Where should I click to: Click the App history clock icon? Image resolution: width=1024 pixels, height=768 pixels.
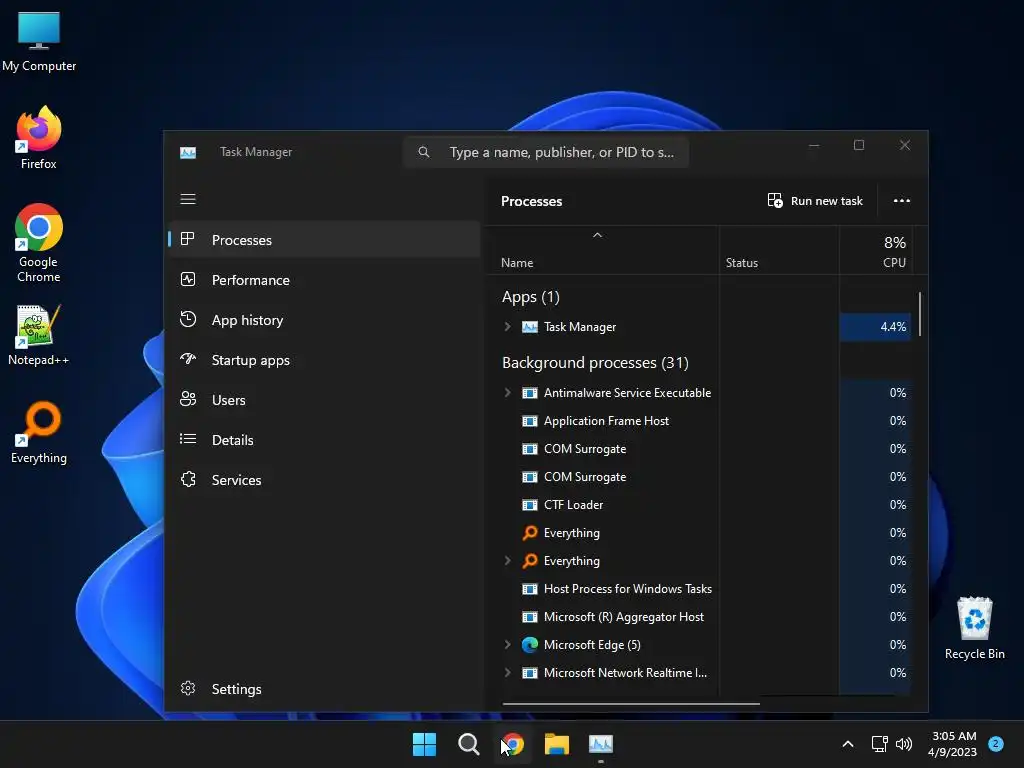[188, 319]
